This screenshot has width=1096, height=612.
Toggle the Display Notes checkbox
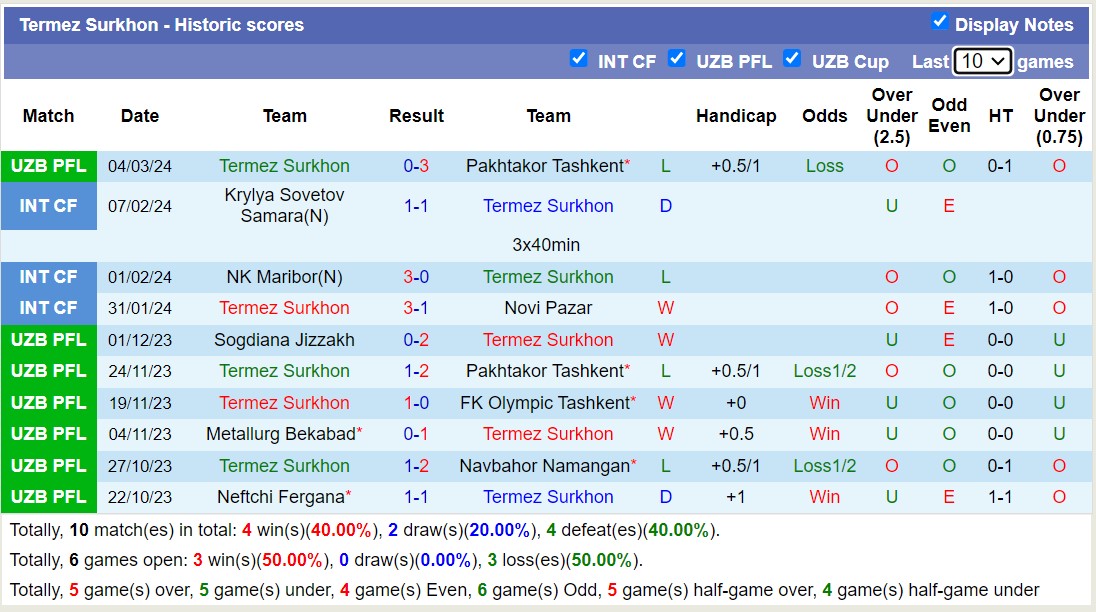[939, 21]
